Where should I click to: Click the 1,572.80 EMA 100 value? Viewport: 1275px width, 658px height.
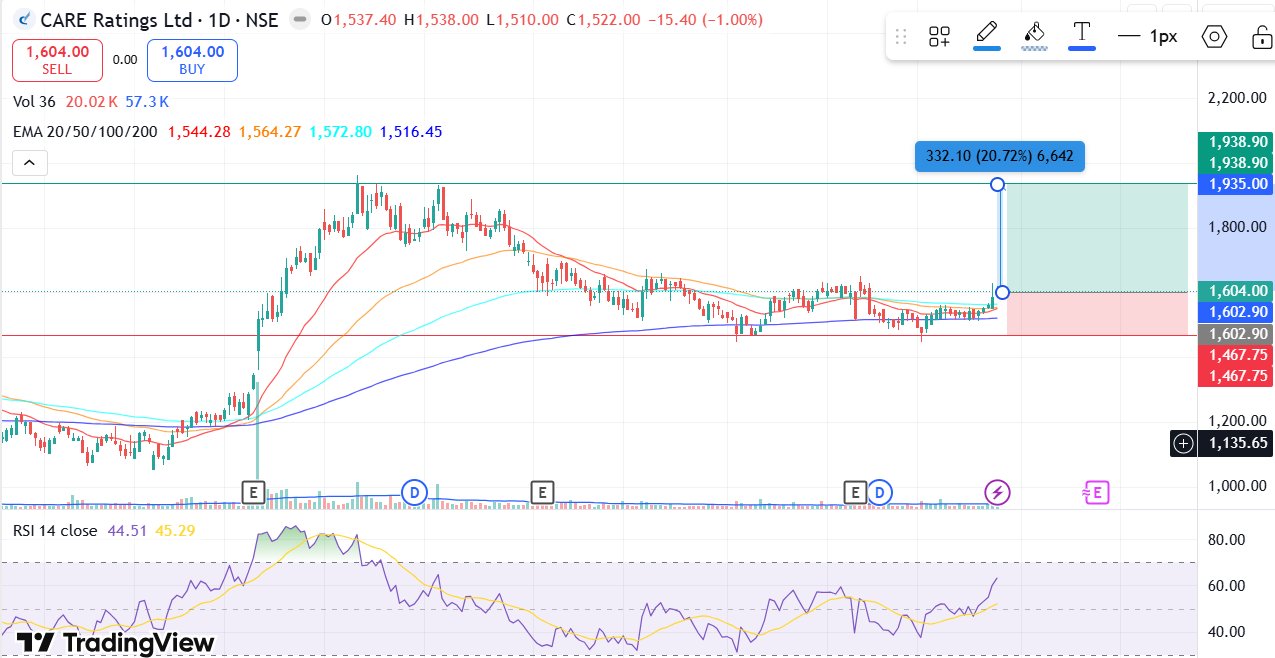click(x=341, y=132)
